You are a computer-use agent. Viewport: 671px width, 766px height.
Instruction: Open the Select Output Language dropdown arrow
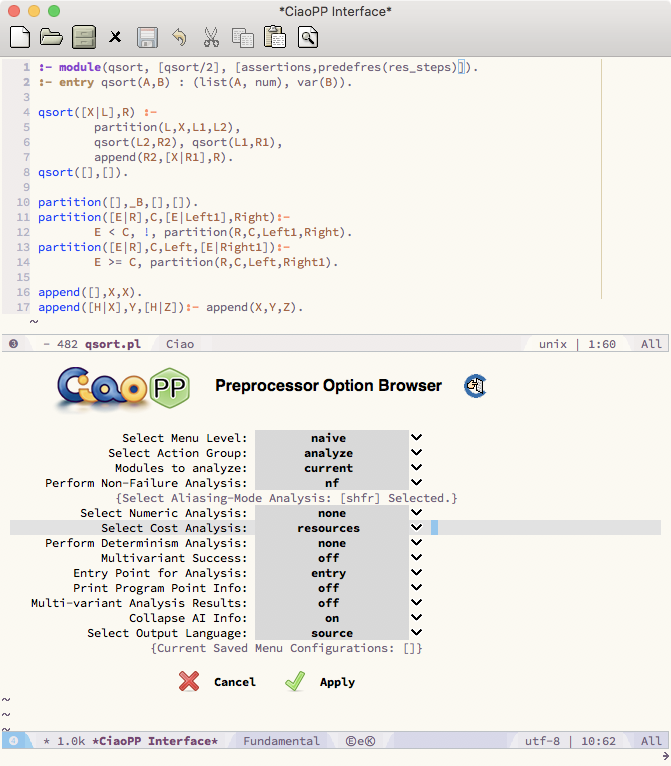[417, 633]
